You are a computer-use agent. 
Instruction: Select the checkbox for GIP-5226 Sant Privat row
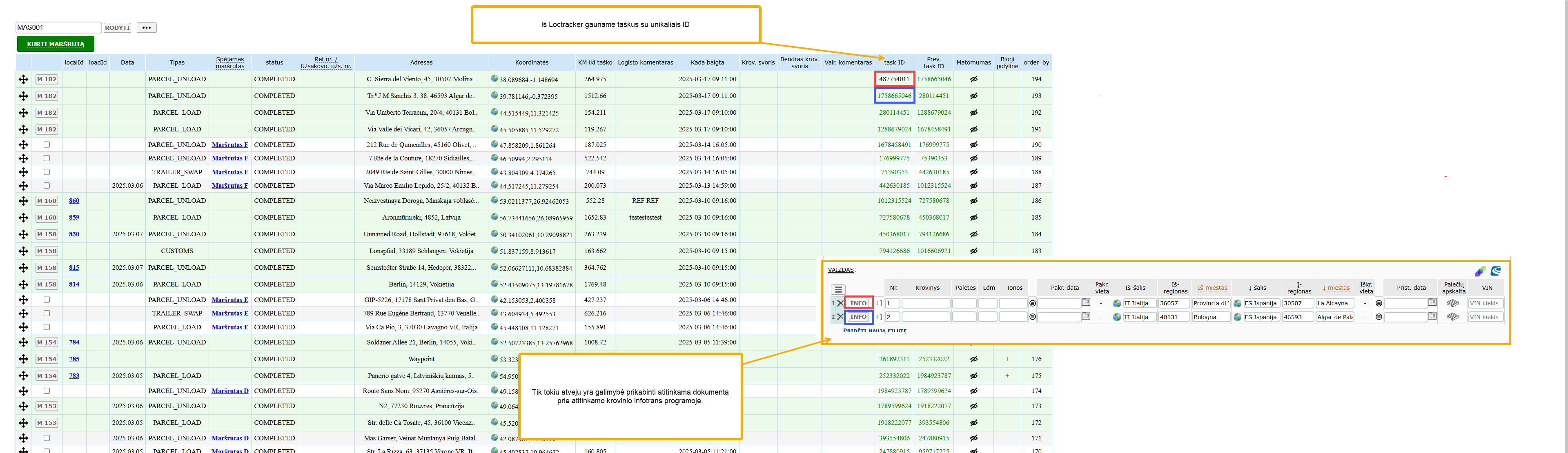click(47, 300)
